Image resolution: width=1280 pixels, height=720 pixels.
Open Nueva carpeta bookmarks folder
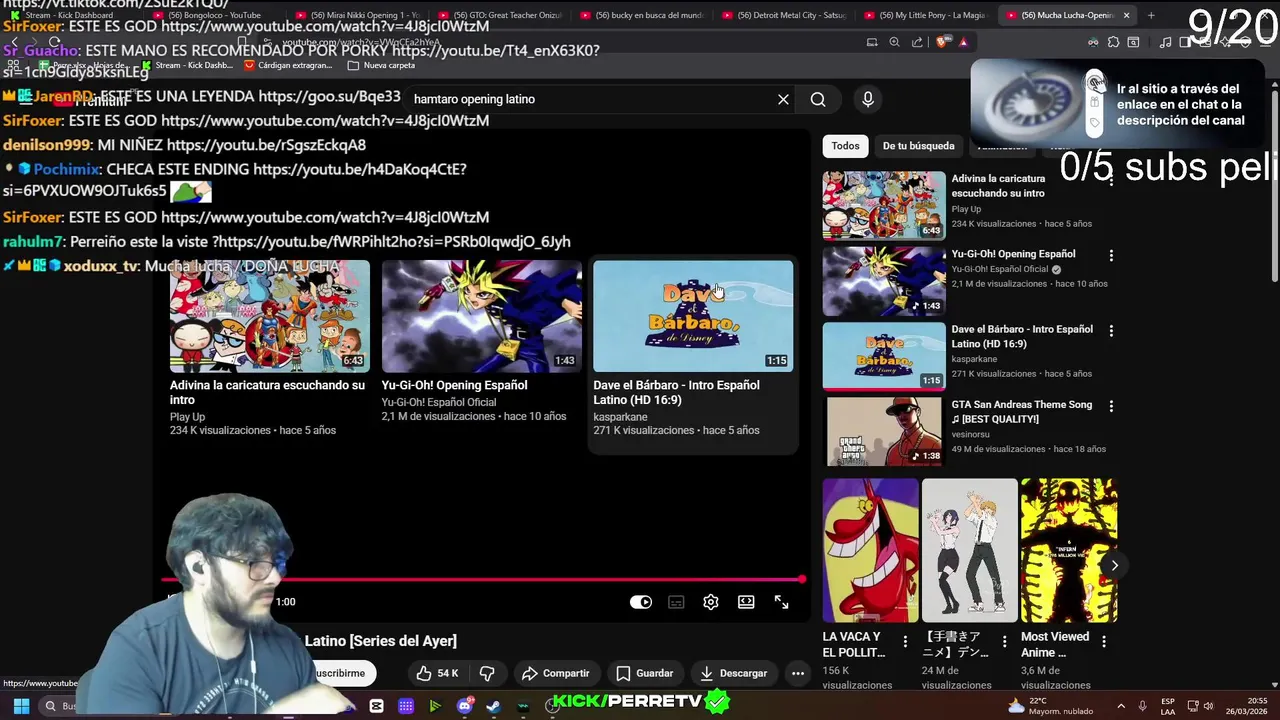[x=381, y=65]
